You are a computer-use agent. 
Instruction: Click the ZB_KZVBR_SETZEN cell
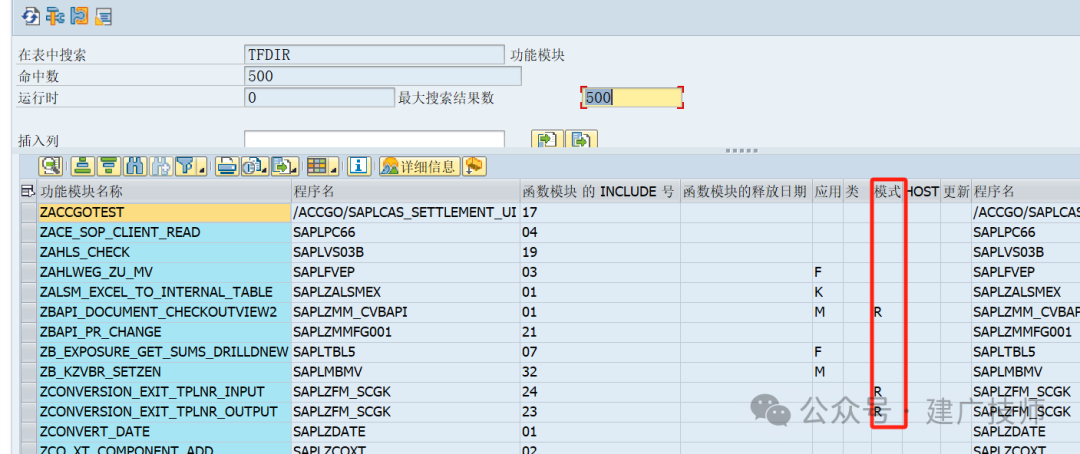tap(165, 372)
